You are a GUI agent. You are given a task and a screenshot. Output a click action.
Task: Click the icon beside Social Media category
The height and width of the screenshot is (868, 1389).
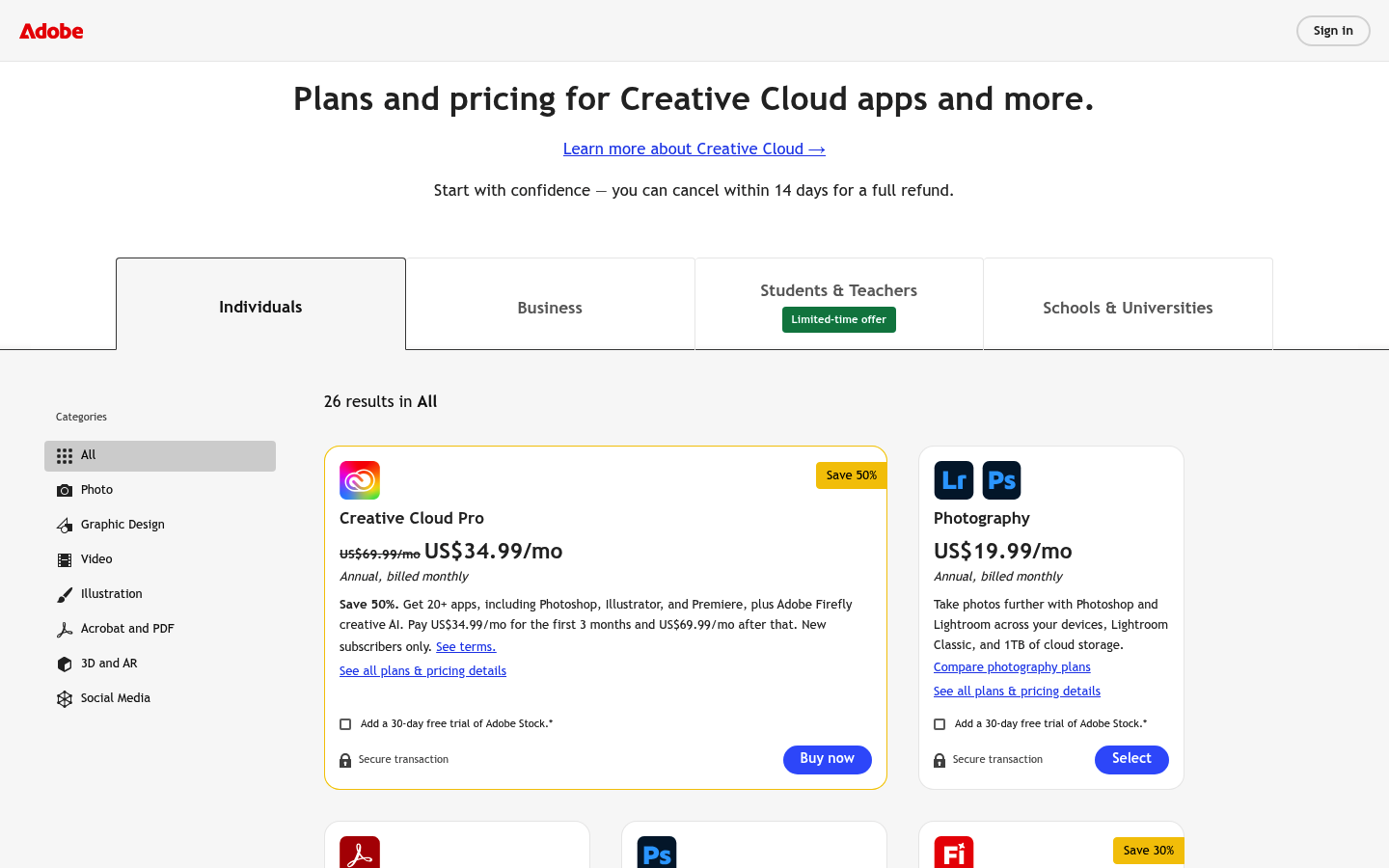tap(65, 699)
